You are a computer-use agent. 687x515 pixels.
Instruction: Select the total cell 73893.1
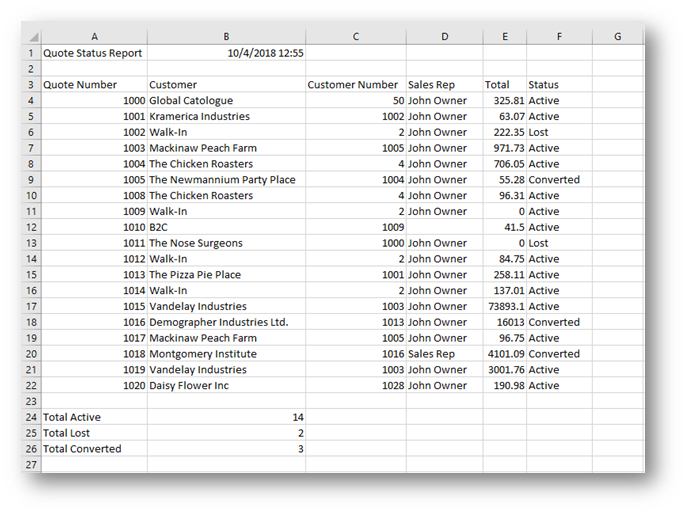(505, 306)
